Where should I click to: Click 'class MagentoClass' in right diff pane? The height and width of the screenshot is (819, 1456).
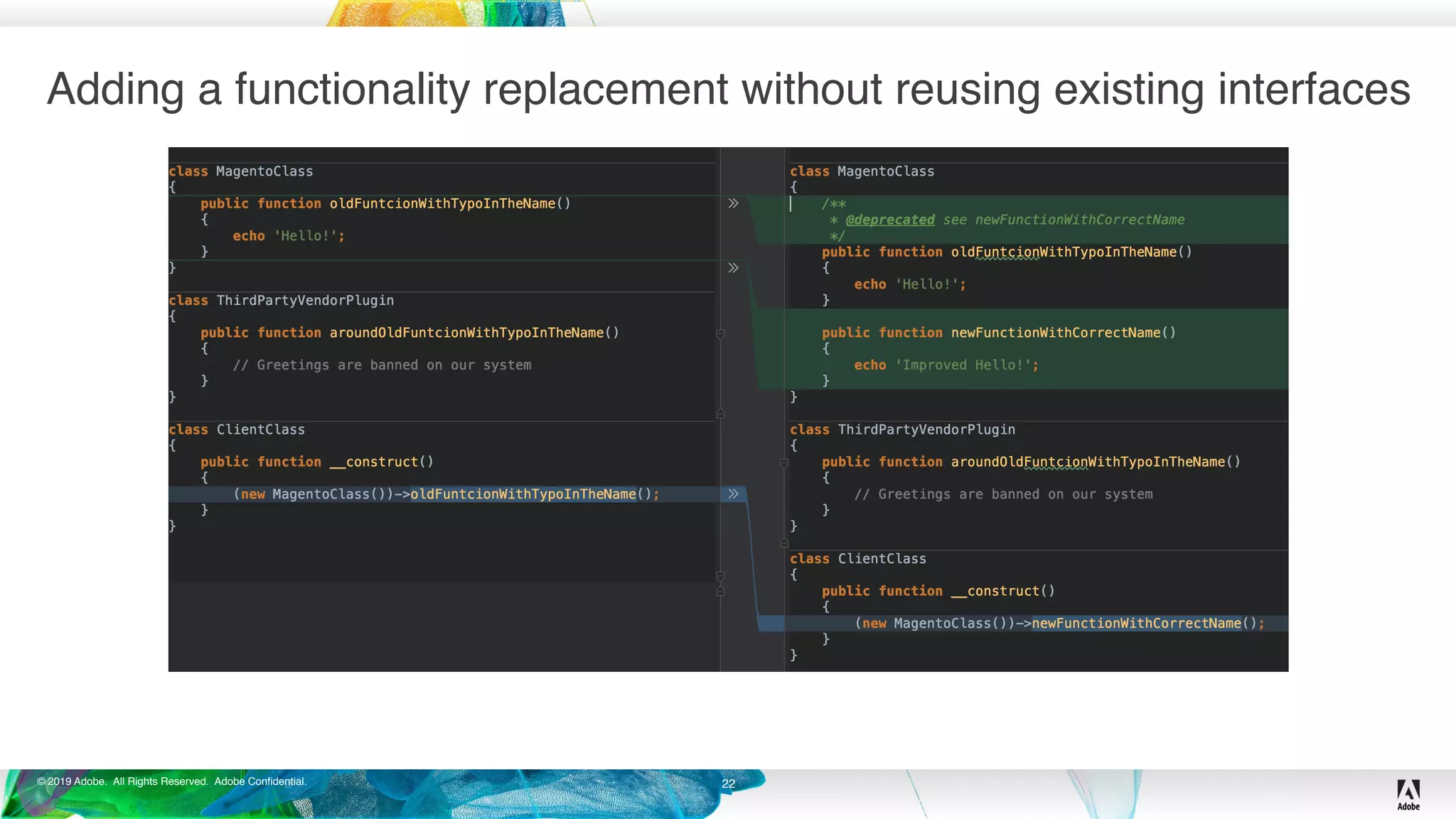[x=862, y=171]
